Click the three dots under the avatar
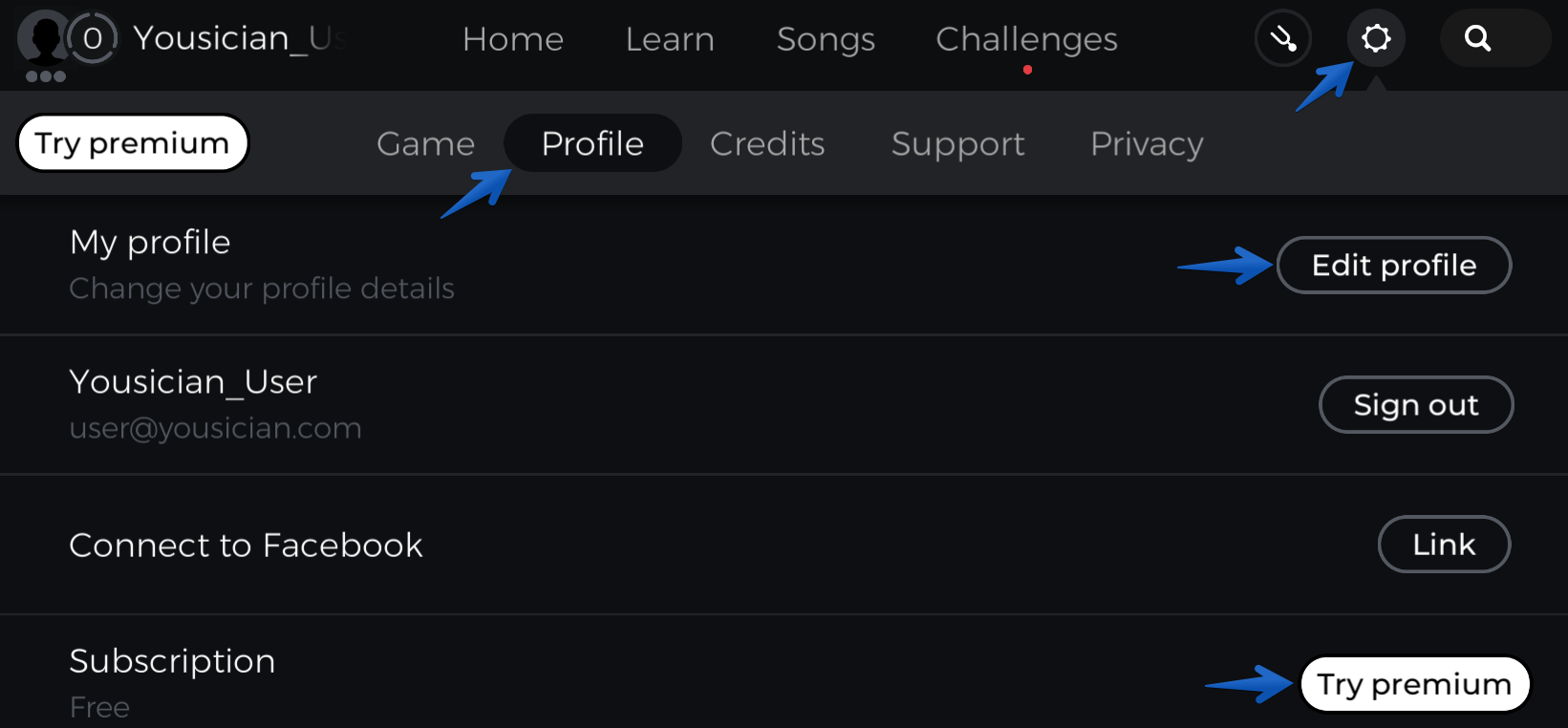 (x=45, y=76)
